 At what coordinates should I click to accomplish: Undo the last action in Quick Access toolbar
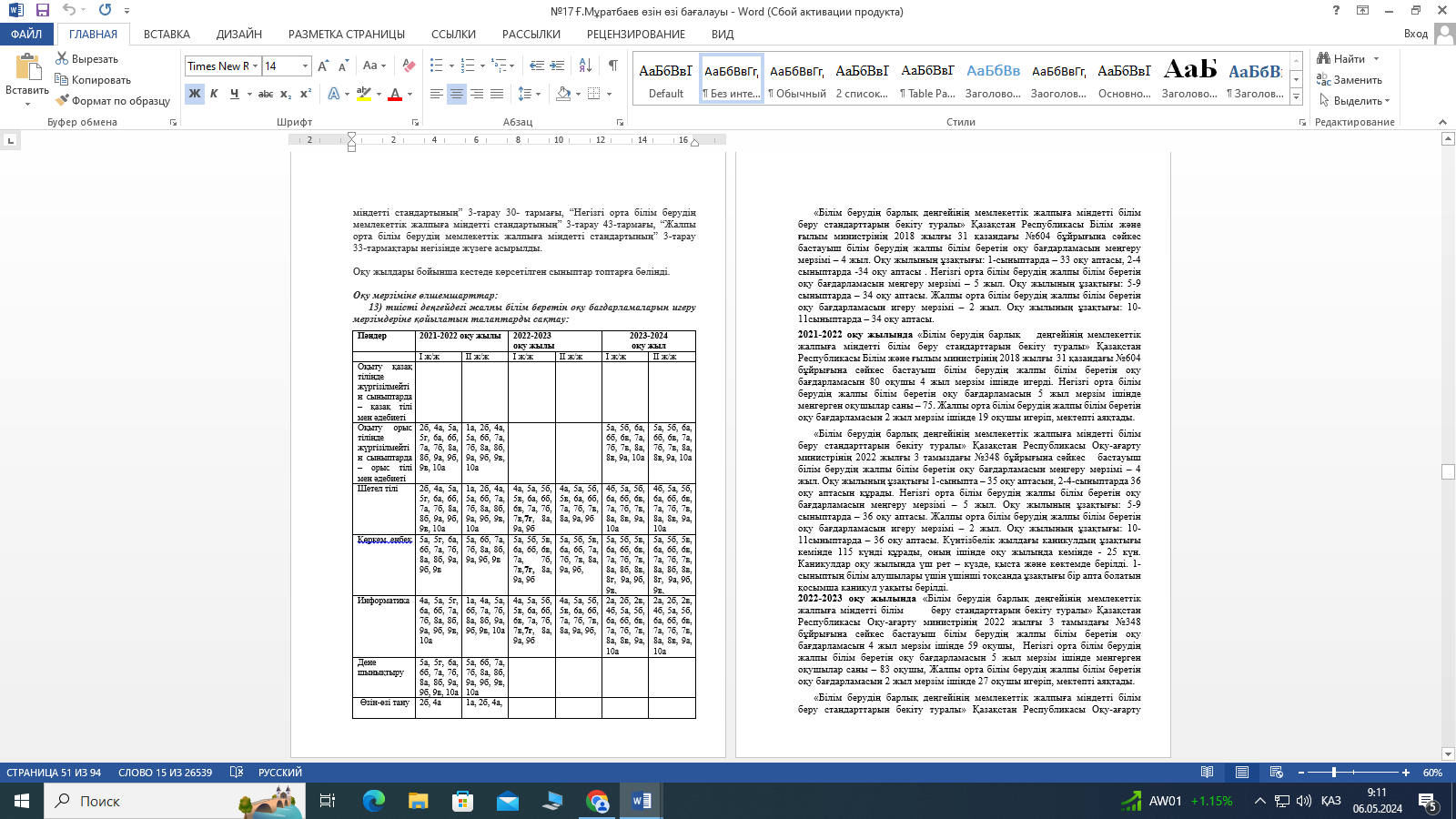(69, 10)
